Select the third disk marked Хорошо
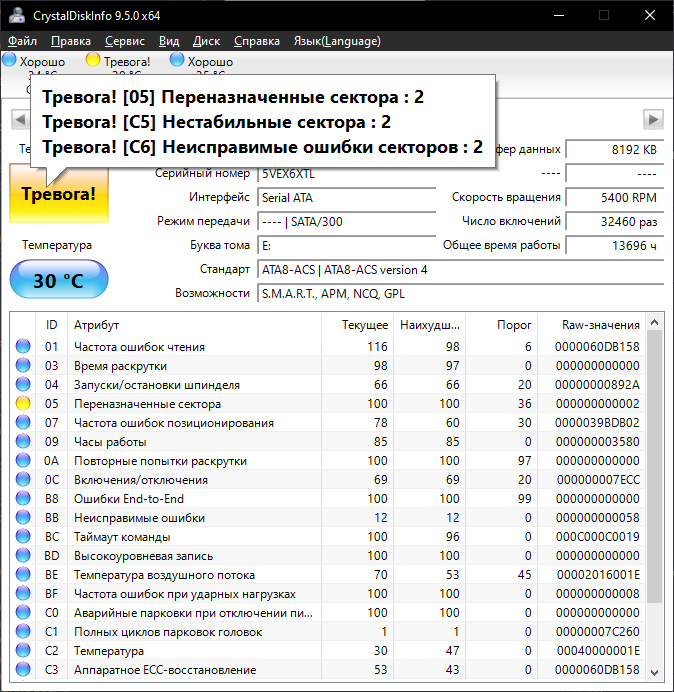Viewport: 674px width, 692px height. coord(202,62)
